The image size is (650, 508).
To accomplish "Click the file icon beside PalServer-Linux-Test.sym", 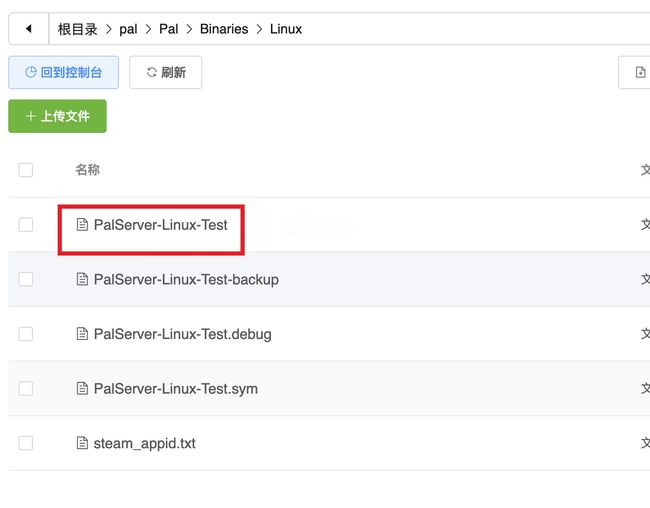I will [82, 389].
